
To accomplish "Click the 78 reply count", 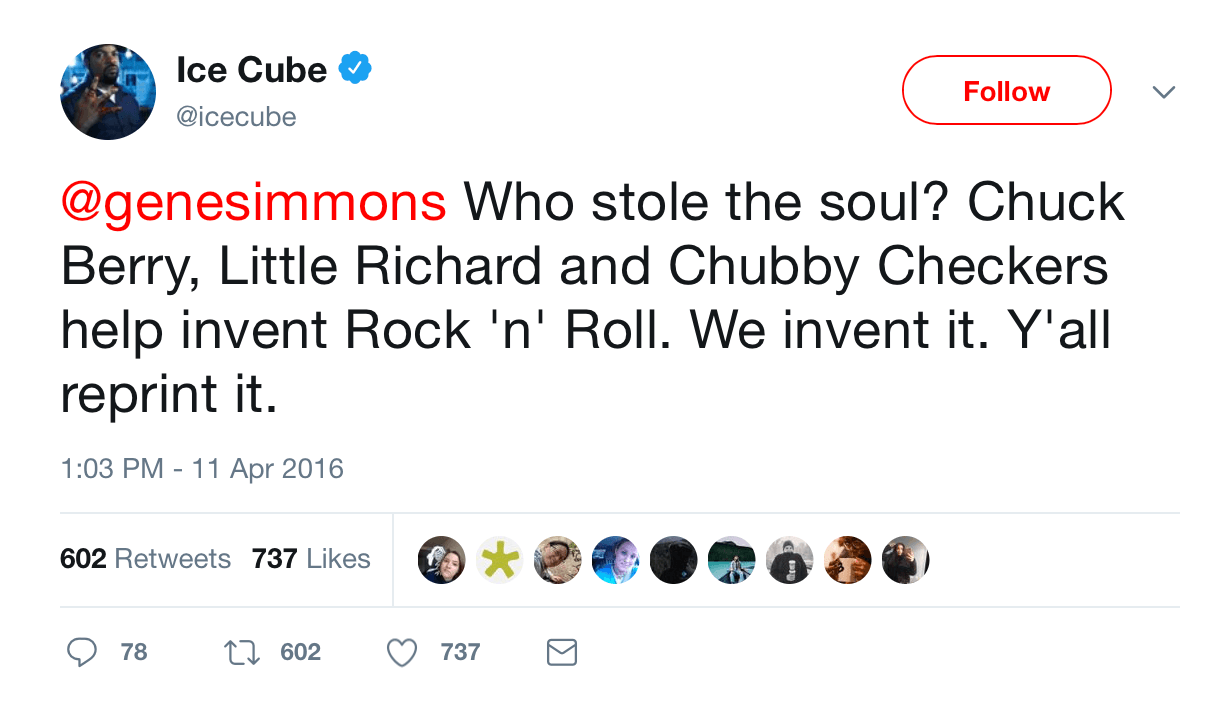I will tap(134, 653).
